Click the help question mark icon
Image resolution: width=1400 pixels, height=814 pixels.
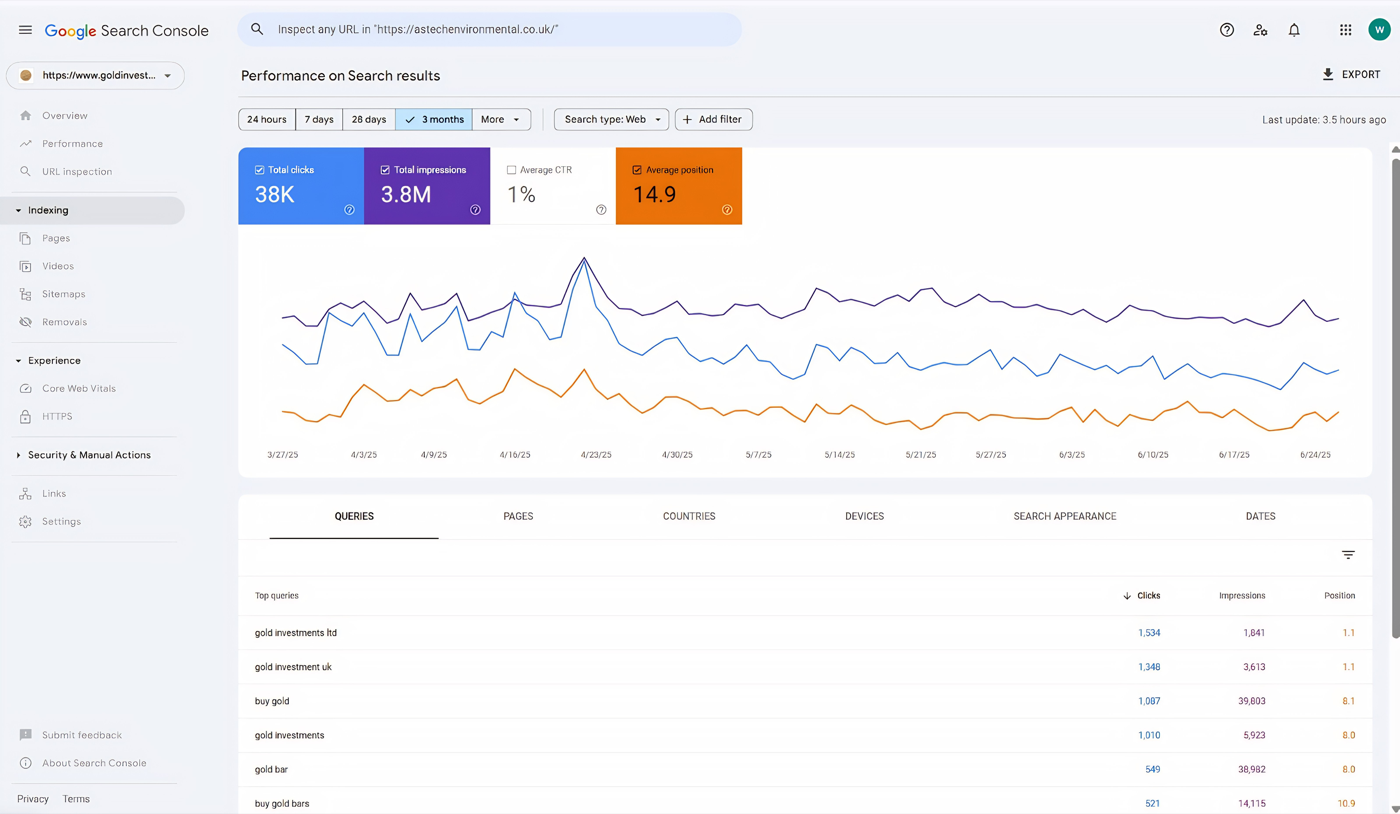[x=1227, y=30]
